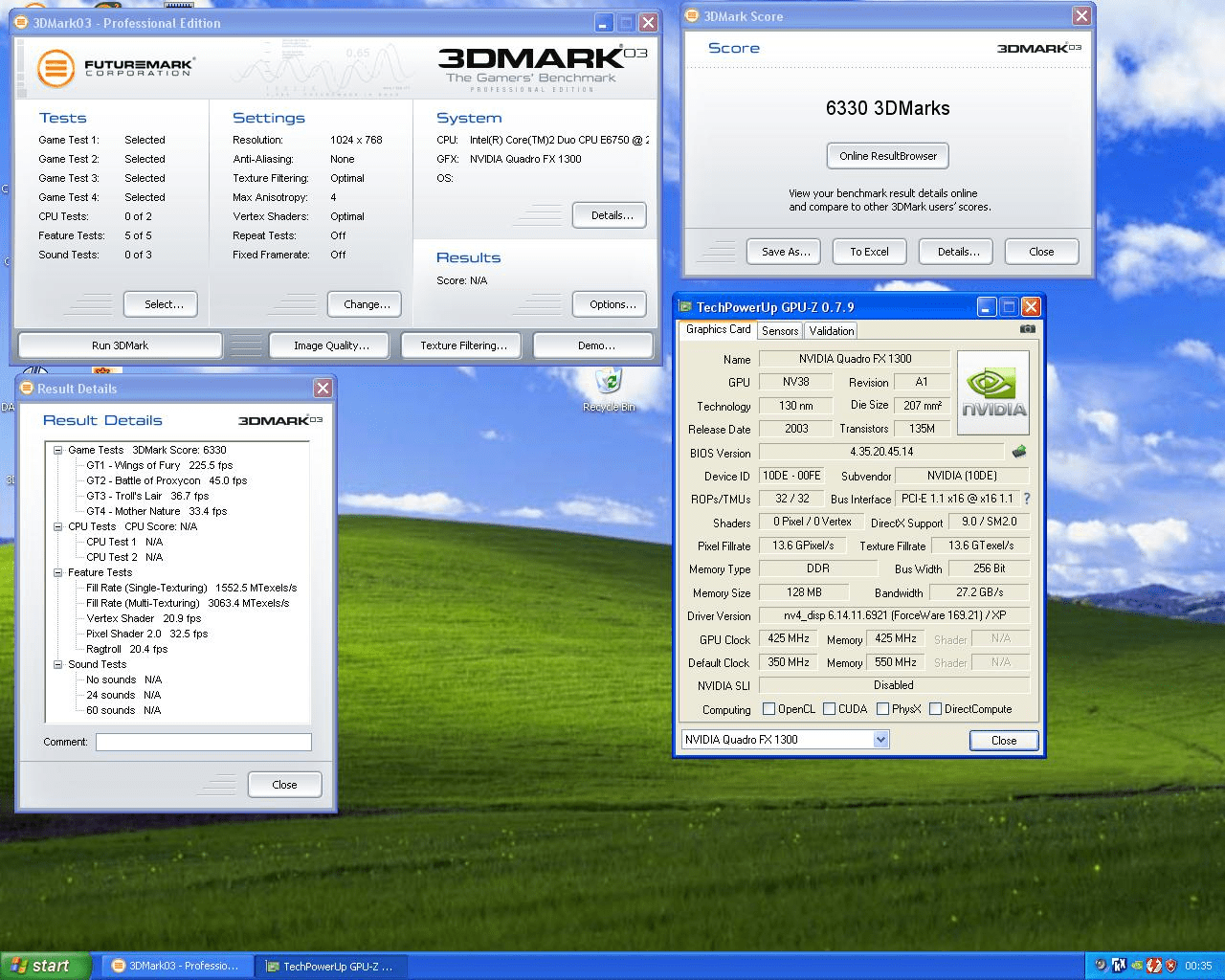Click the Comment input field
The height and width of the screenshot is (980, 1225).
pyautogui.click(x=204, y=742)
